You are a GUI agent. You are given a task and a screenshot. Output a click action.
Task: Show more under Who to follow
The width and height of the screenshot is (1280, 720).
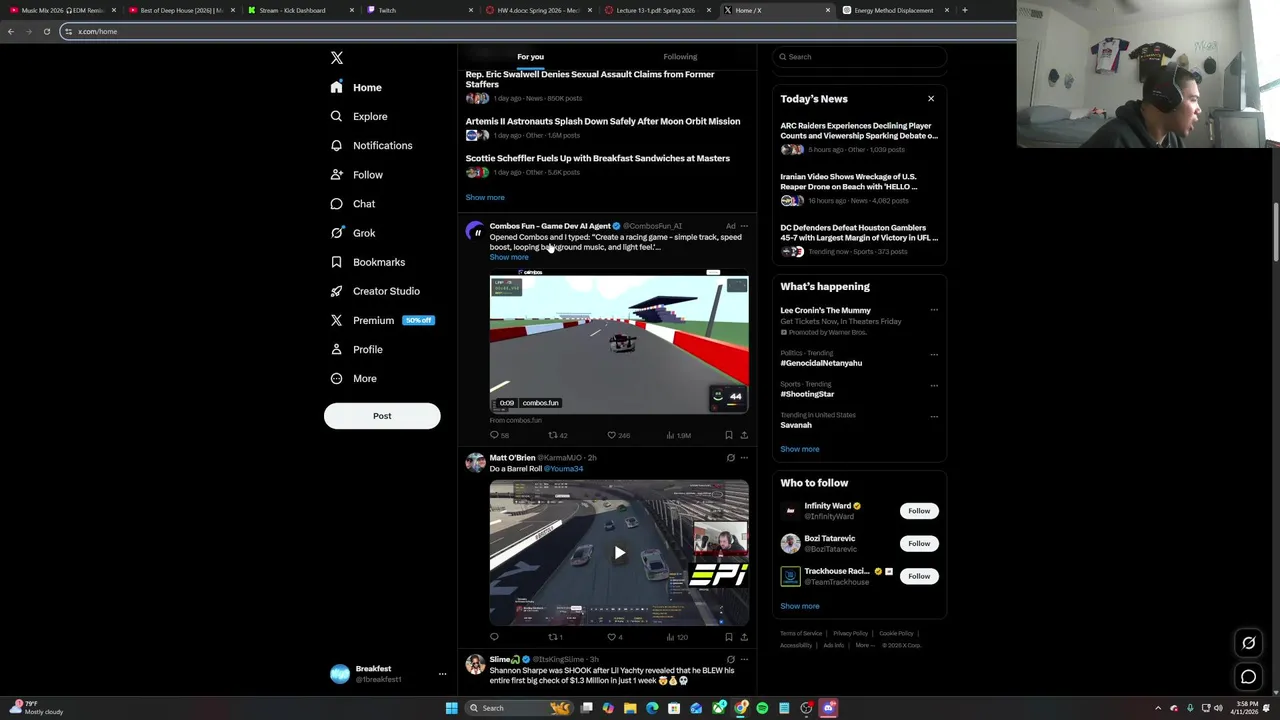click(x=800, y=606)
